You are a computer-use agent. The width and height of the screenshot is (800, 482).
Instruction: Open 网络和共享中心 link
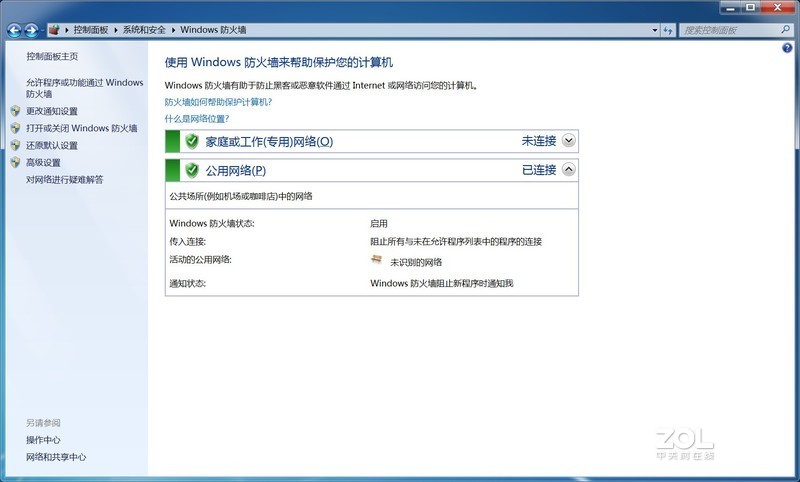coord(56,457)
